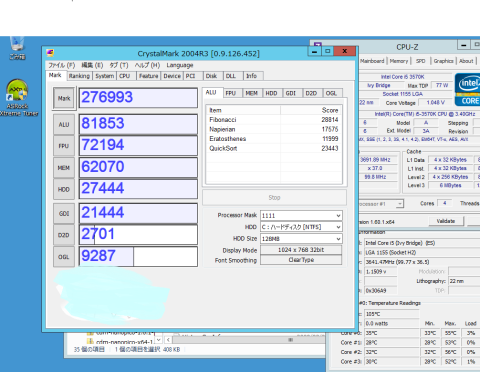
Task: Switch to the PCI tab
Action: pos(193,76)
